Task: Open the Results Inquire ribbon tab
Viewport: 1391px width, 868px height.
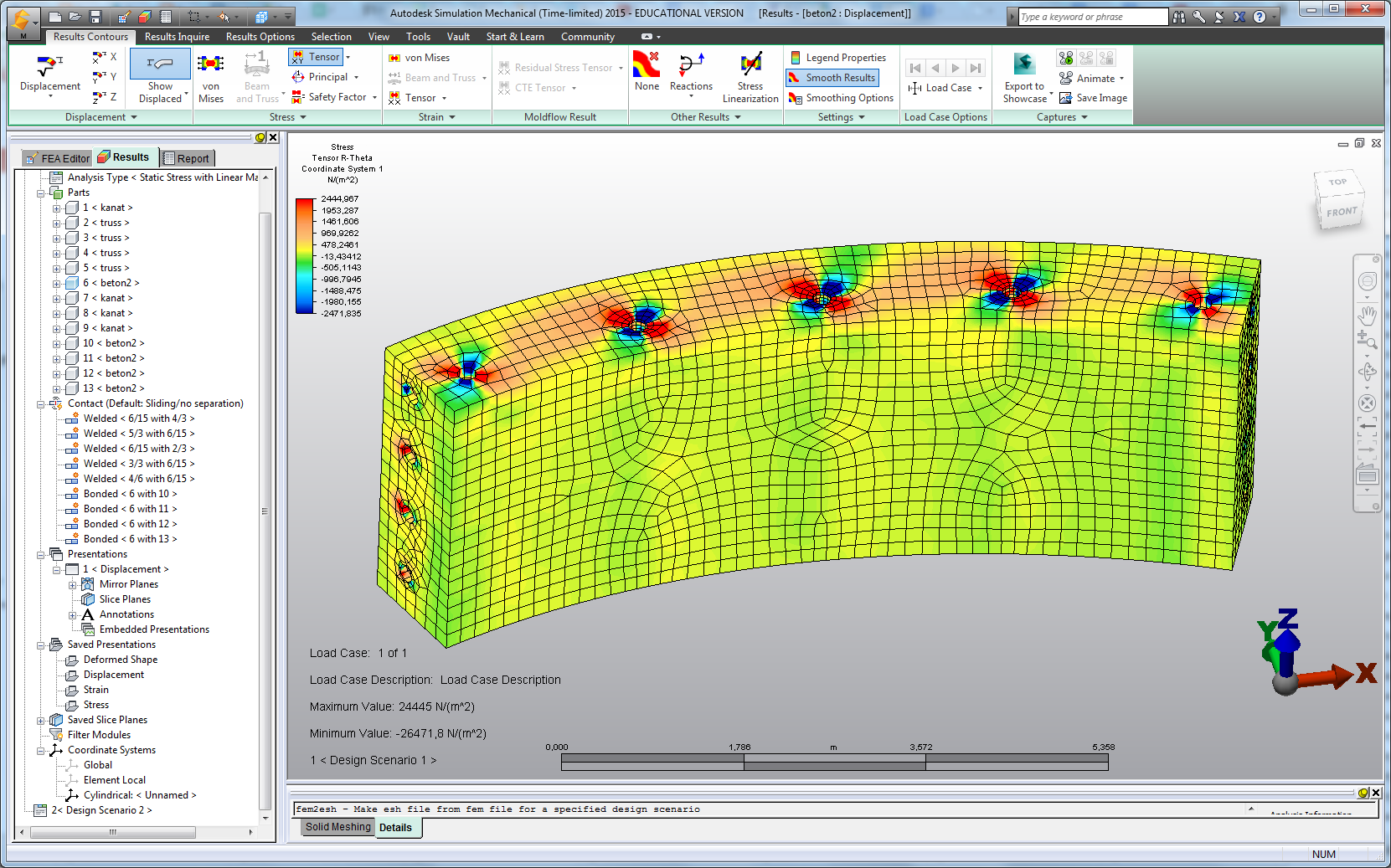Action: [177, 37]
